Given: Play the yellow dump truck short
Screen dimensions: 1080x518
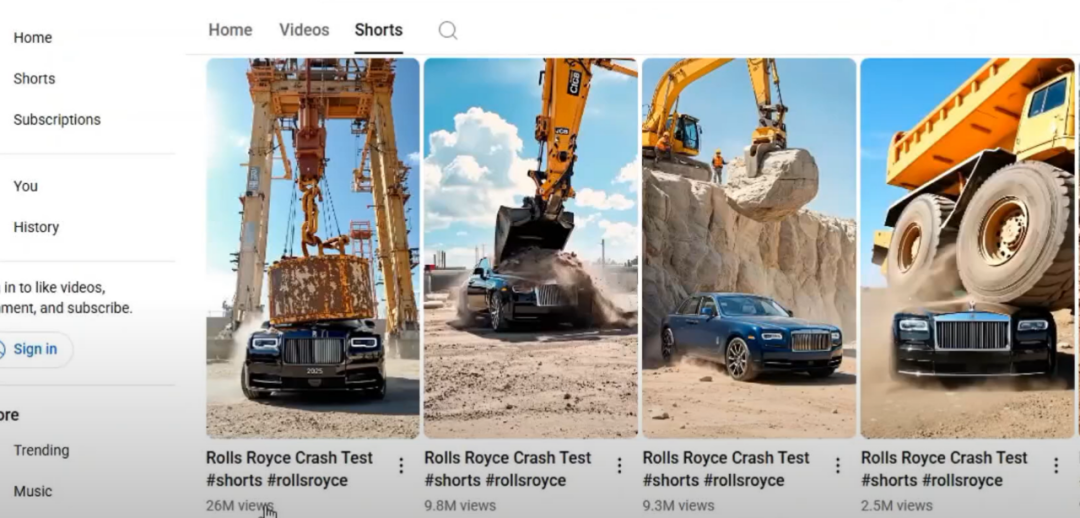Looking at the screenshot, I should (x=967, y=248).
